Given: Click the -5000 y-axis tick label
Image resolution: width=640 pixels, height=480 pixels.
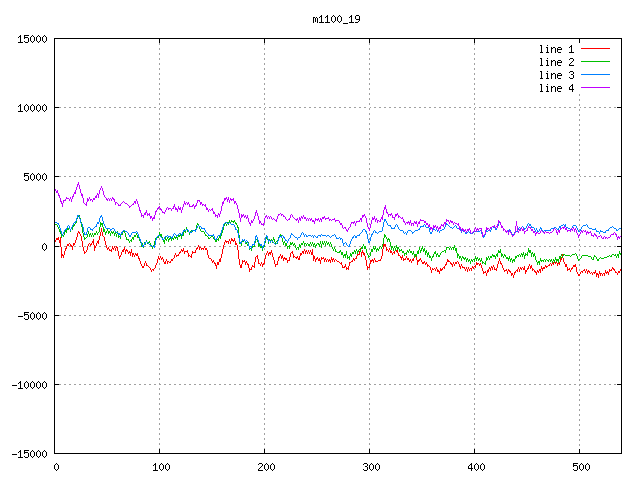Looking at the screenshot, I should [x=32, y=315].
